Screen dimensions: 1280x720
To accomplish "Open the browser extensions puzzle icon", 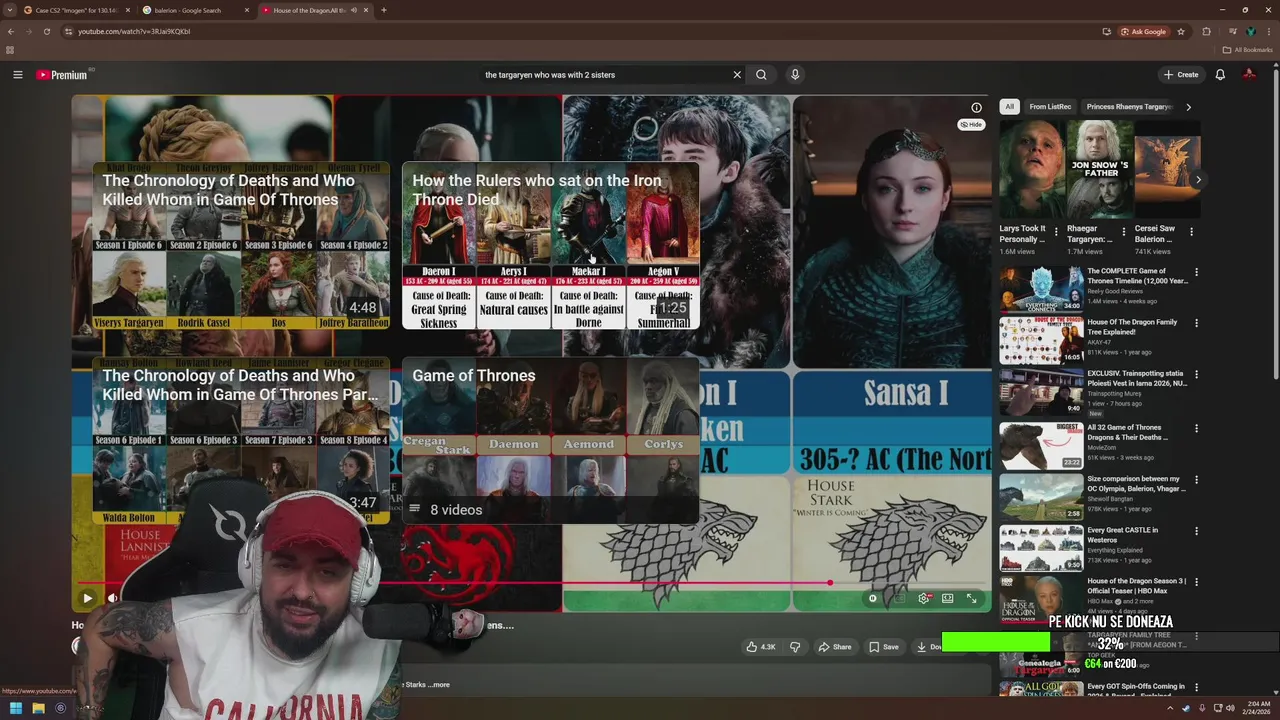I will [x=1206, y=31].
